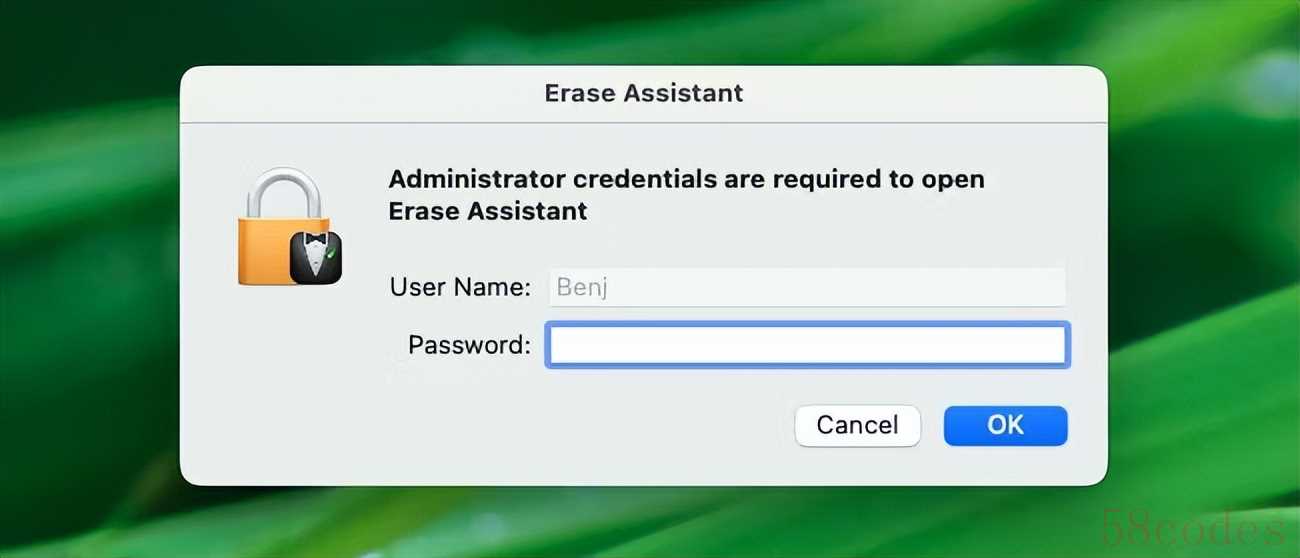Image resolution: width=1300 pixels, height=558 pixels.
Task: Confirm credentials with the OK button
Action: click(x=1005, y=425)
